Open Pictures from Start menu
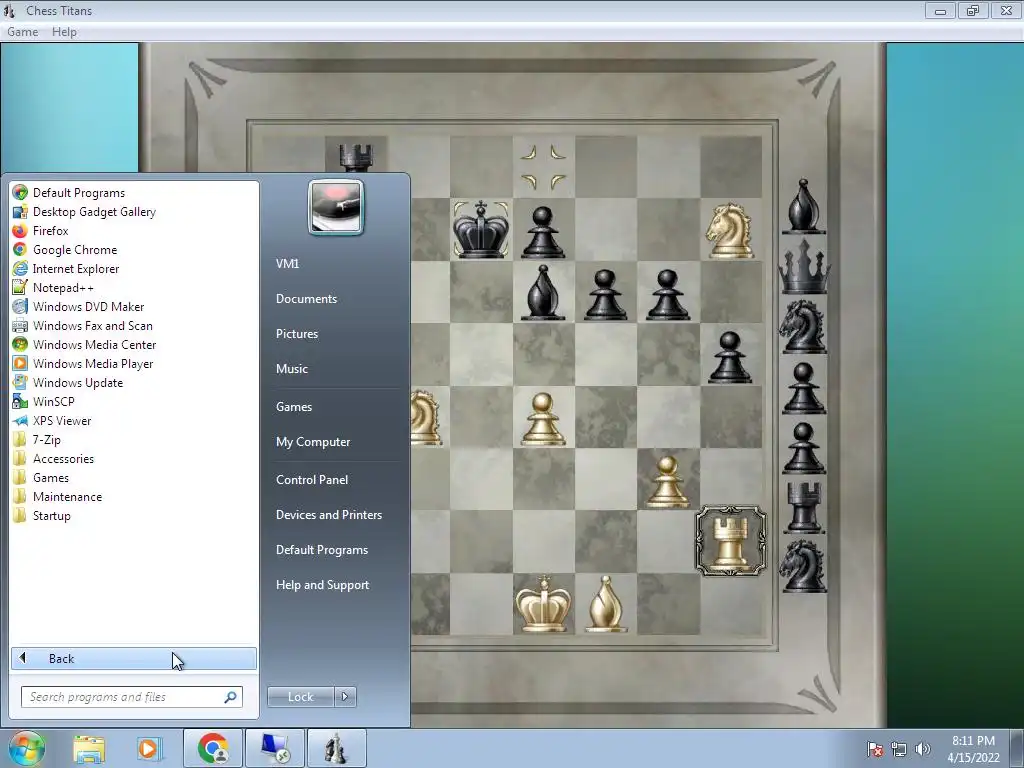1024x768 pixels. click(x=296, y=334)
